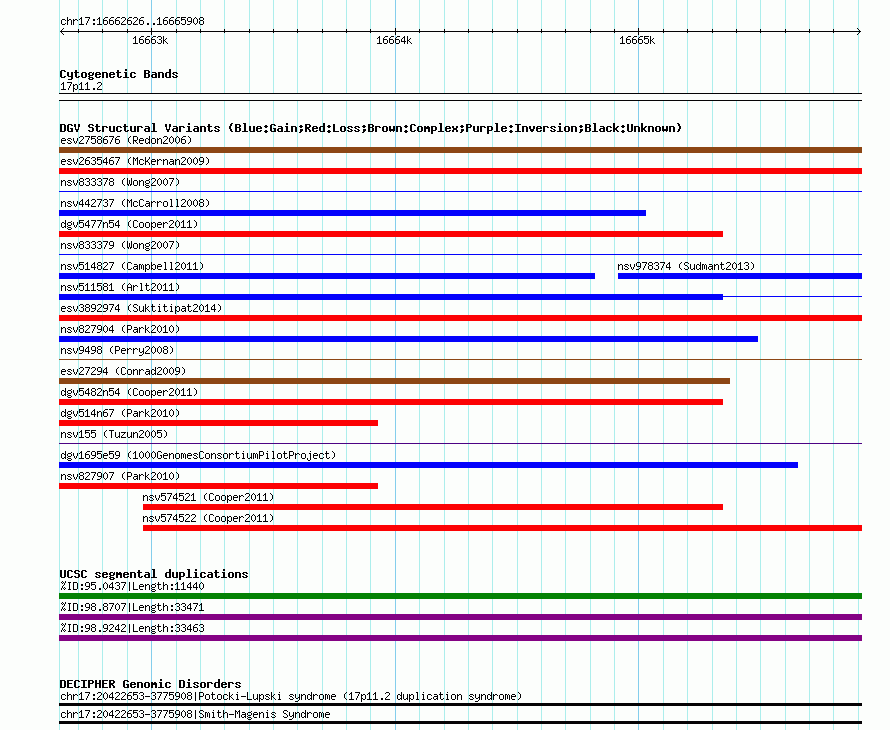Click the Cytogenetic Bands track title
The image size is (890, 730).
pyautogui.click(x=119, y=74)
